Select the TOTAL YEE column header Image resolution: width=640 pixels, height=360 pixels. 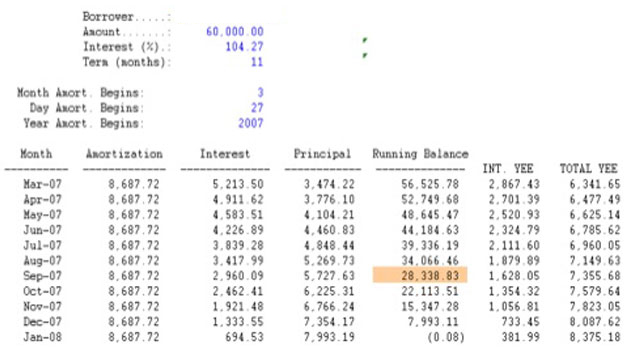pos(588,169)
